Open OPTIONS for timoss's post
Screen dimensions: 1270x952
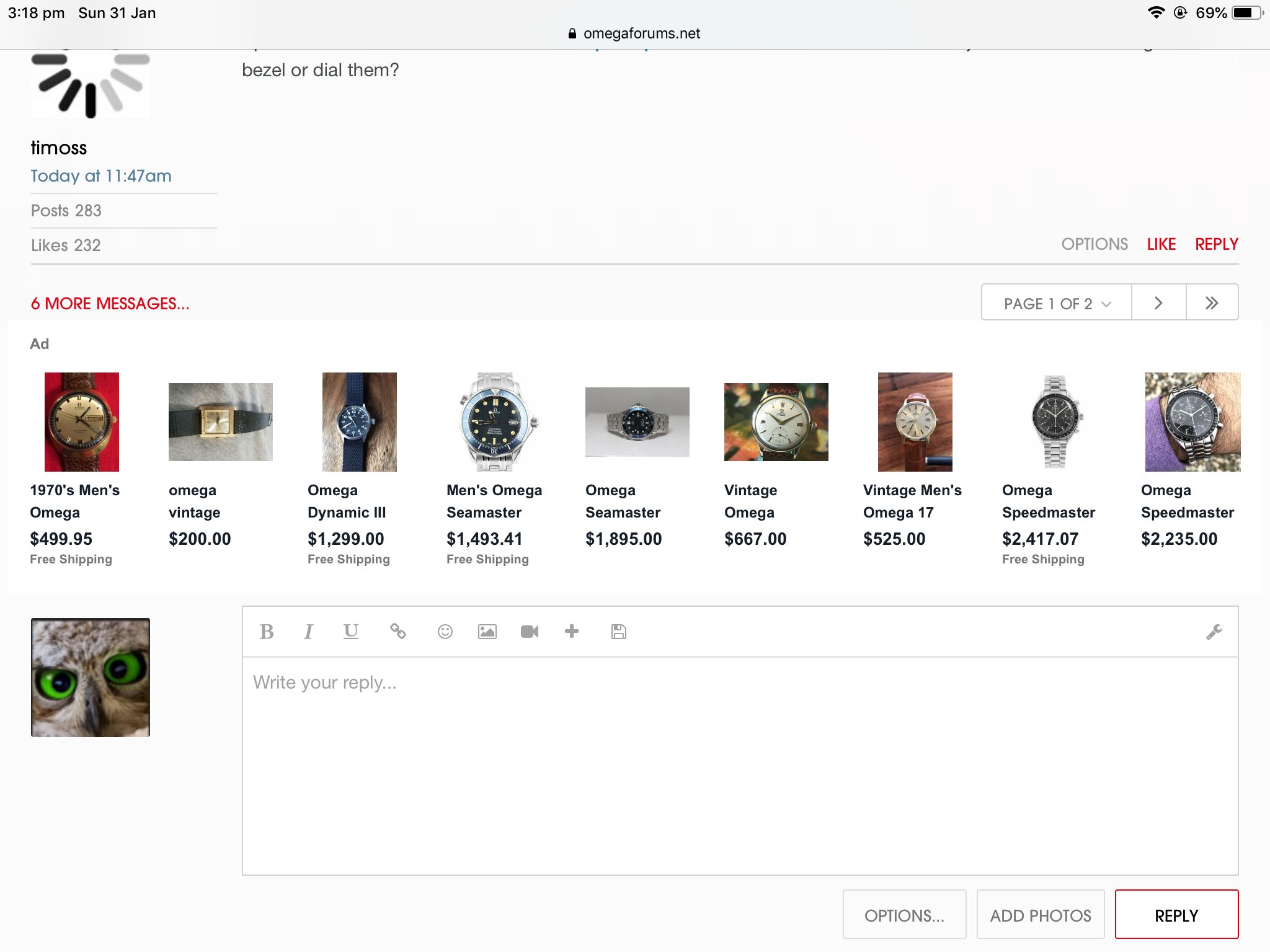[1095, 244]
